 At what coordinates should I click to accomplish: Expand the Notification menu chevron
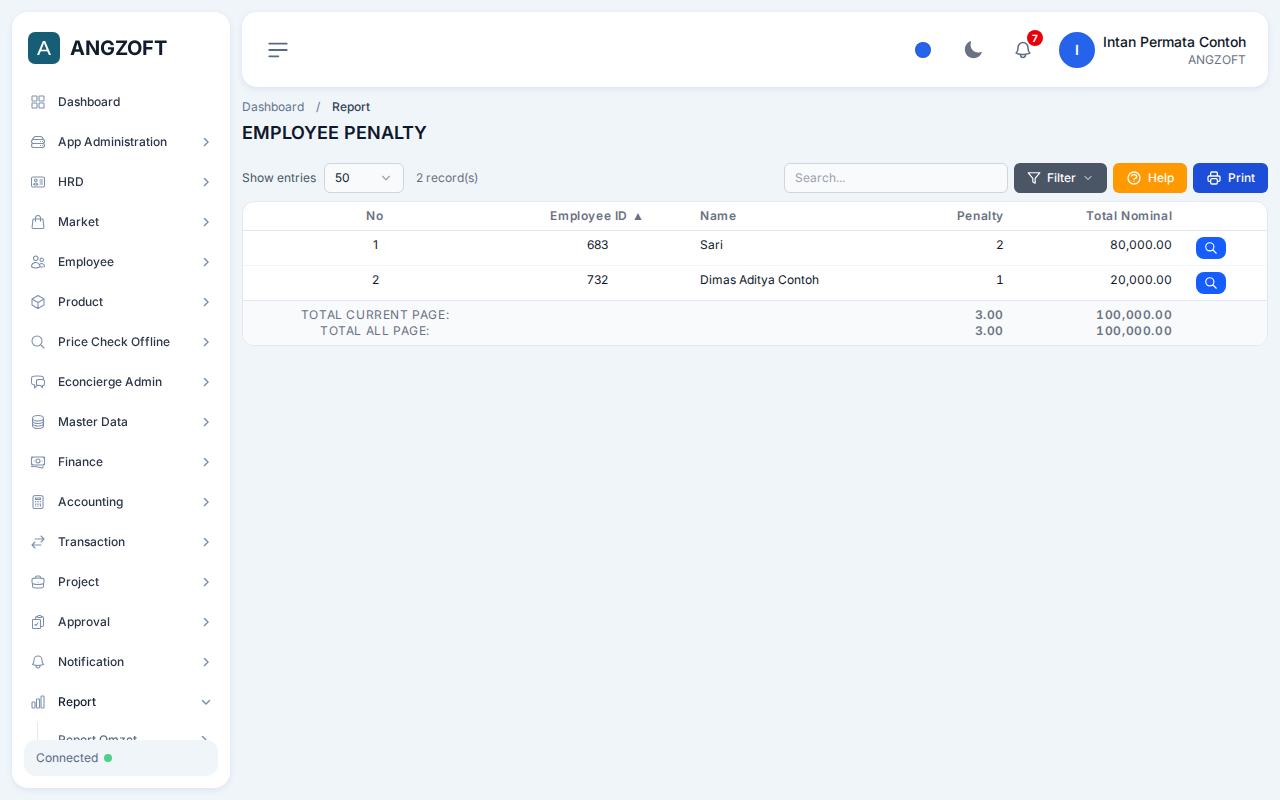tap(206, 662)
